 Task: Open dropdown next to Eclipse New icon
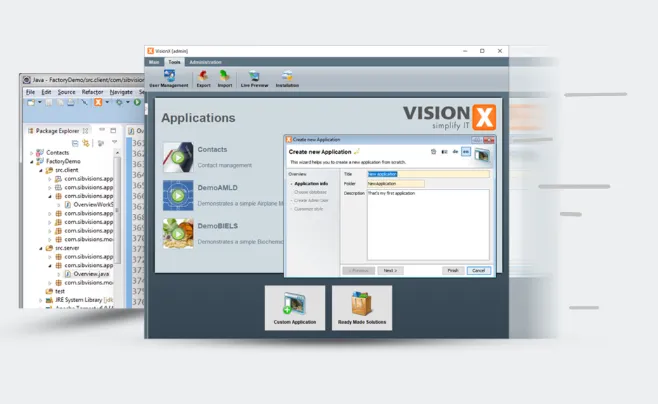[x=40, y=102]
